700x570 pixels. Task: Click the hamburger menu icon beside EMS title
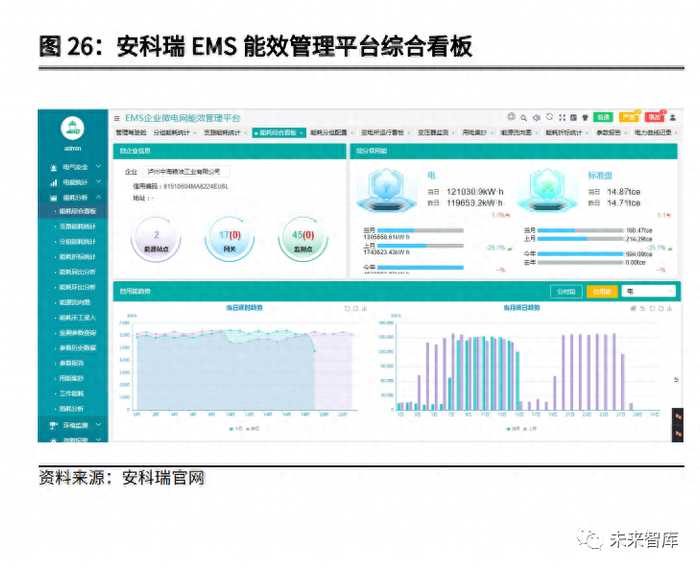tap(117, 118)
